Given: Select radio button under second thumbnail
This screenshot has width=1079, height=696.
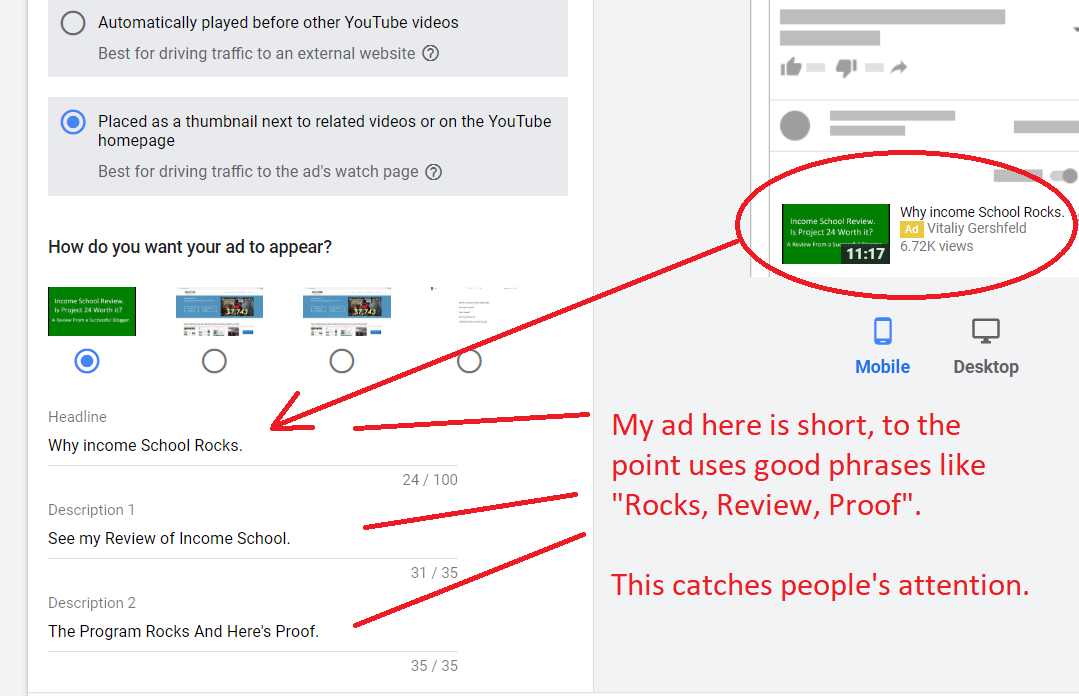Looking at the screenshot, I should point(214,361).
